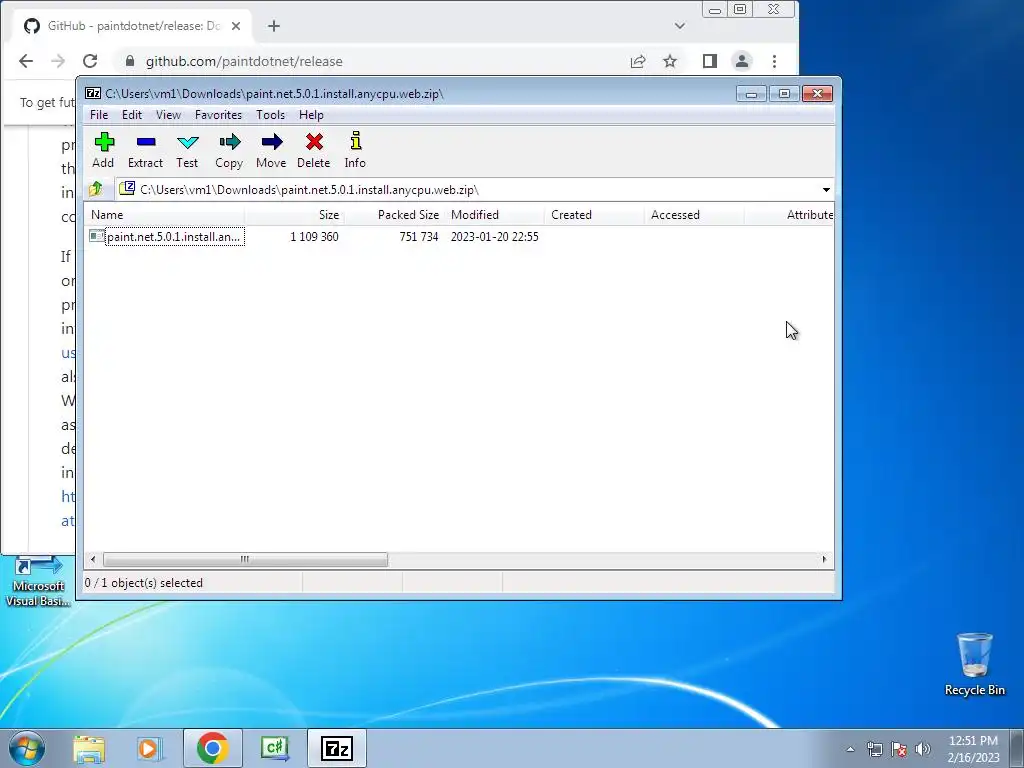Click the '0 / 1 object(s) selected' status text
This screenshot has height=768, width=1024.
pyautogui.click(x=144, y=583)
